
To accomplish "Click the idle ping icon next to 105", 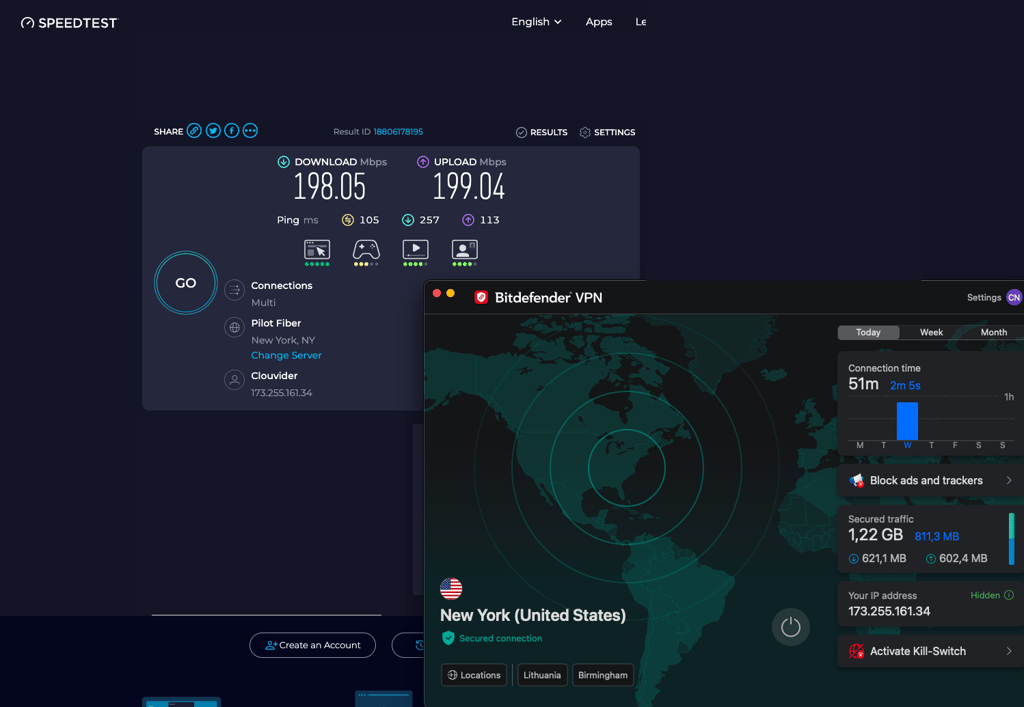I will click(348, 220).
